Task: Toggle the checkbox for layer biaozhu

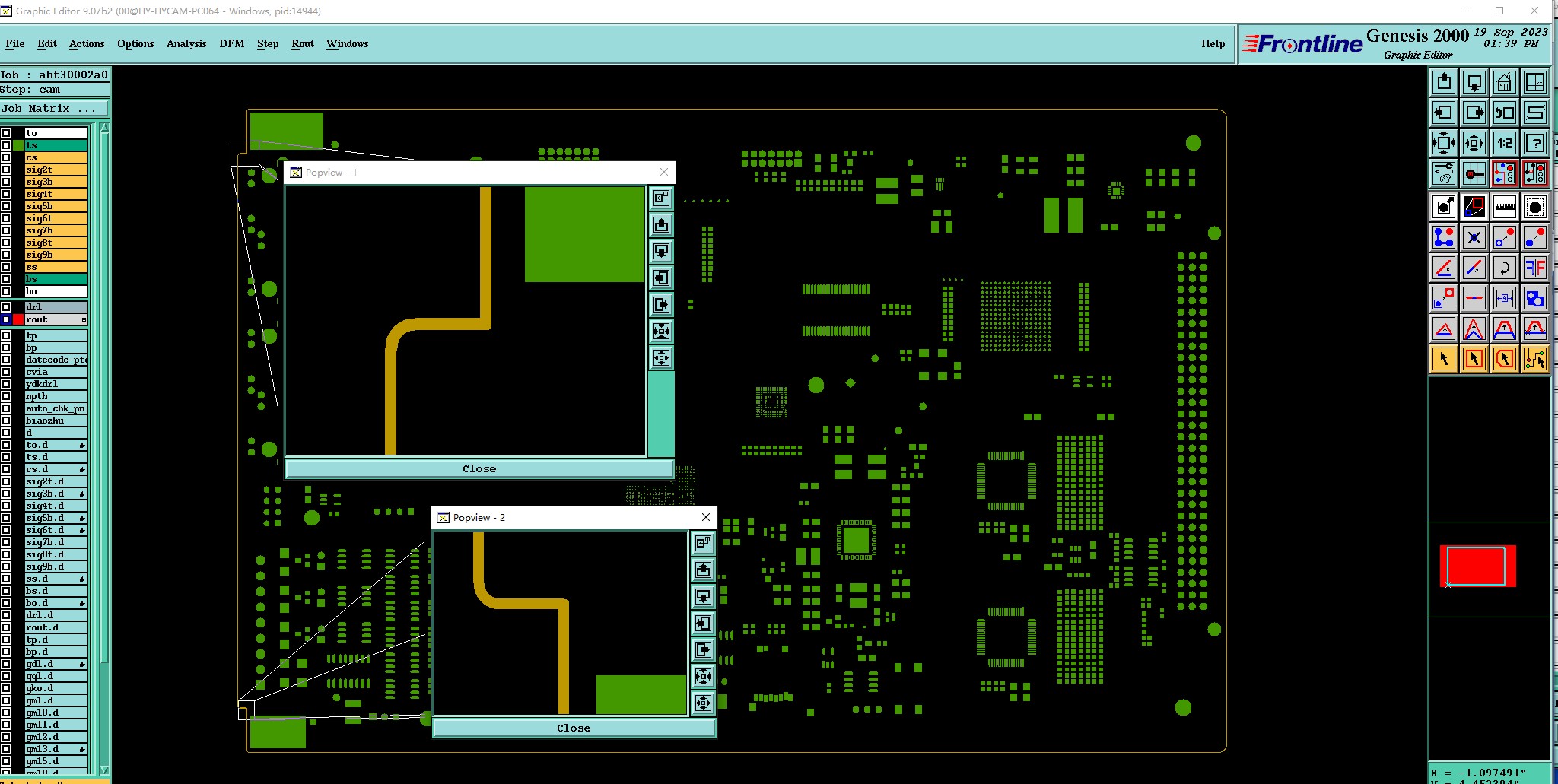Action: coord(6,421)
